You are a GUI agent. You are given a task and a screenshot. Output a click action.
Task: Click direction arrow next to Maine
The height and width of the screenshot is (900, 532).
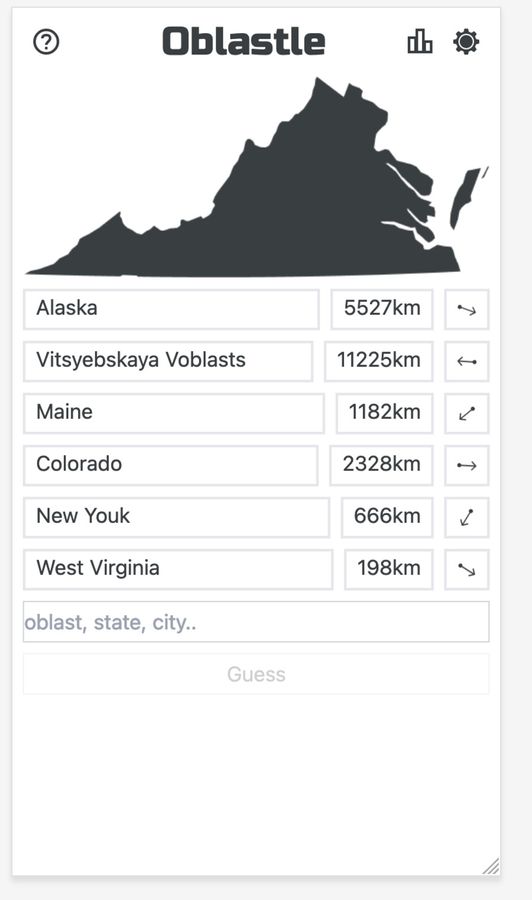click(467, 413)
